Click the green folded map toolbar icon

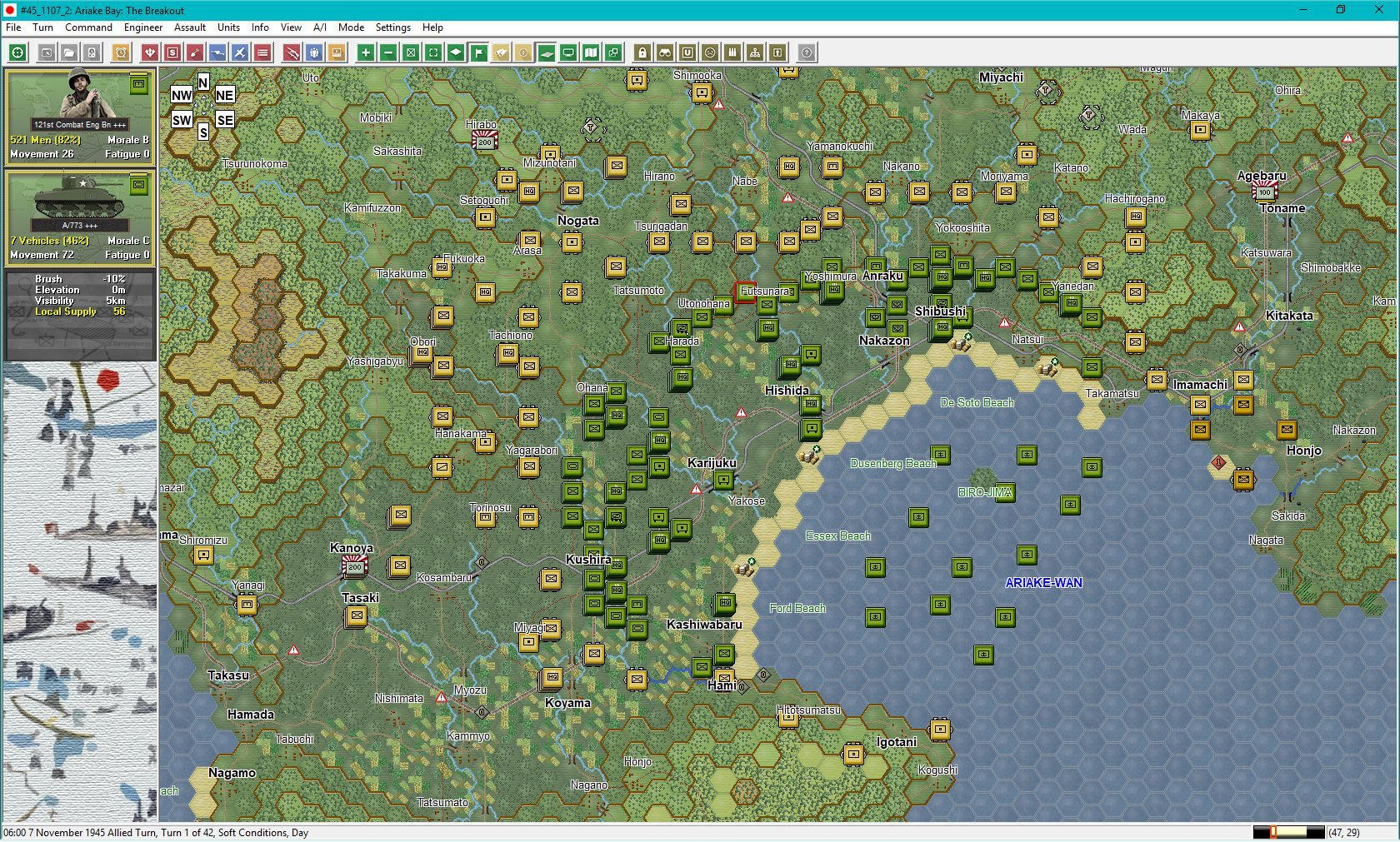click(x=591, y=53)
